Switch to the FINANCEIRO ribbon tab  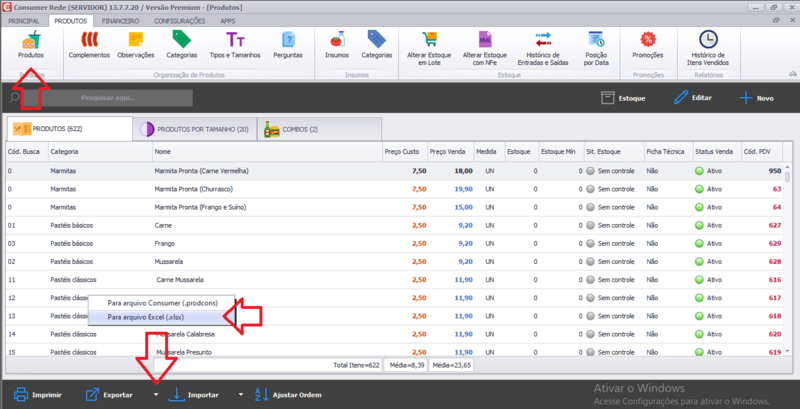click(120, 21)
